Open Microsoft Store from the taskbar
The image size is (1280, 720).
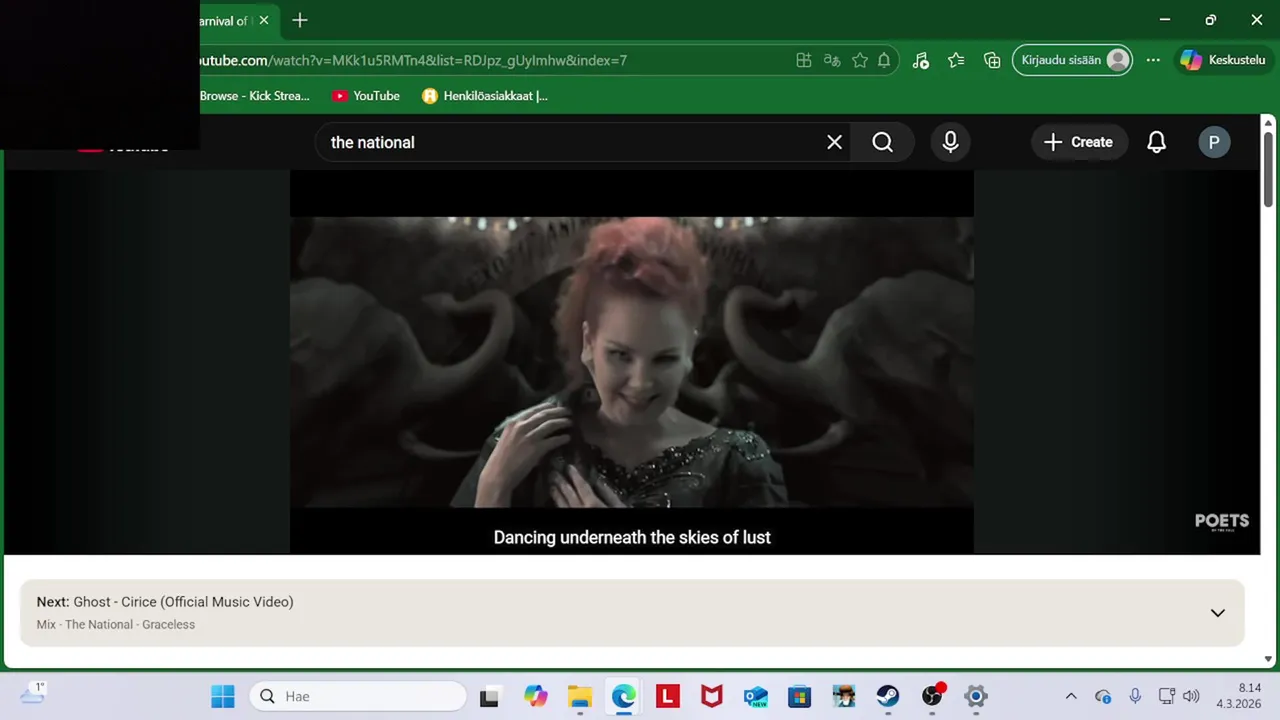(799, 696)
